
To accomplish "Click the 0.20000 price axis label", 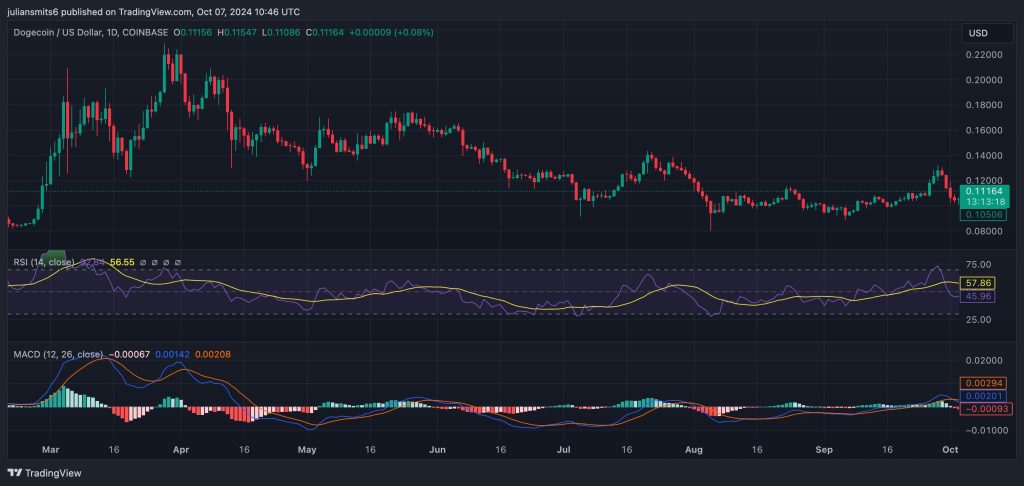I will (x=985, y=80).
